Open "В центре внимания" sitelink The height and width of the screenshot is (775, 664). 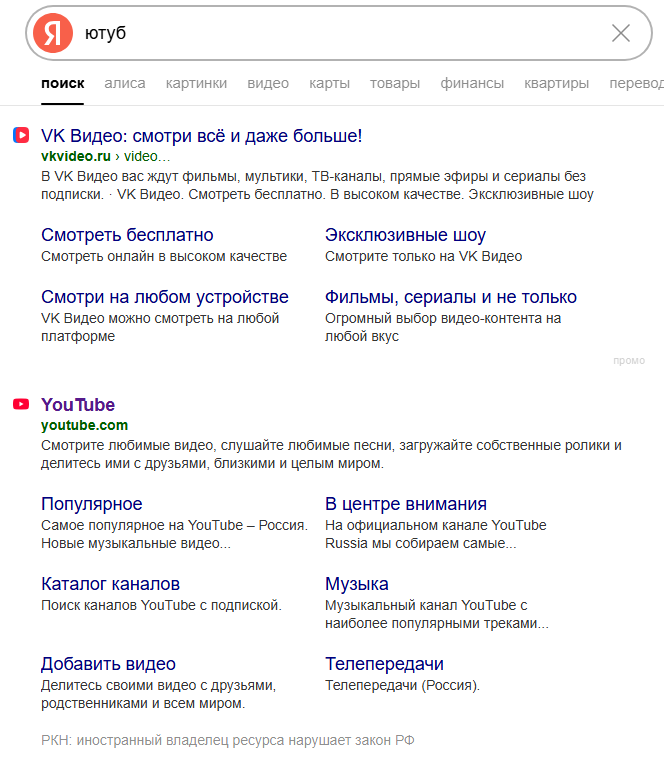[406, 504]
